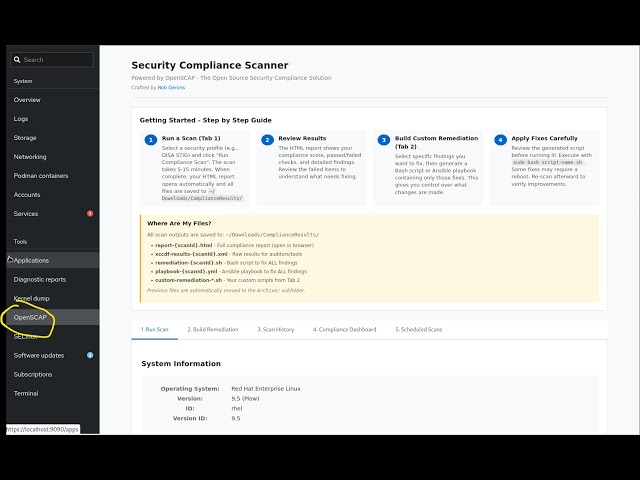Click the step 4 number circle
The width and height of the screenshot is (640, 480).
(499, 140)
